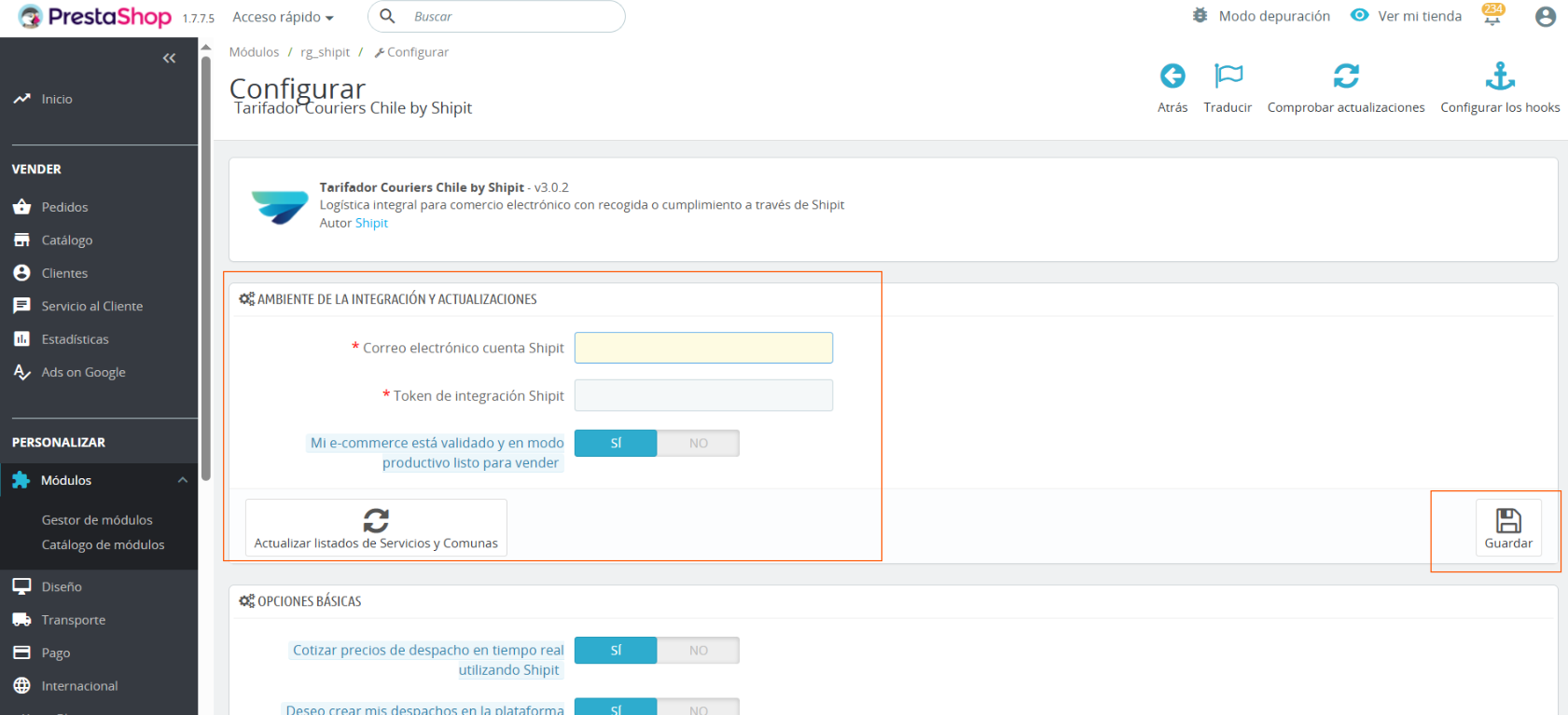Click the Shipit module logo

[x=280, y=206]
